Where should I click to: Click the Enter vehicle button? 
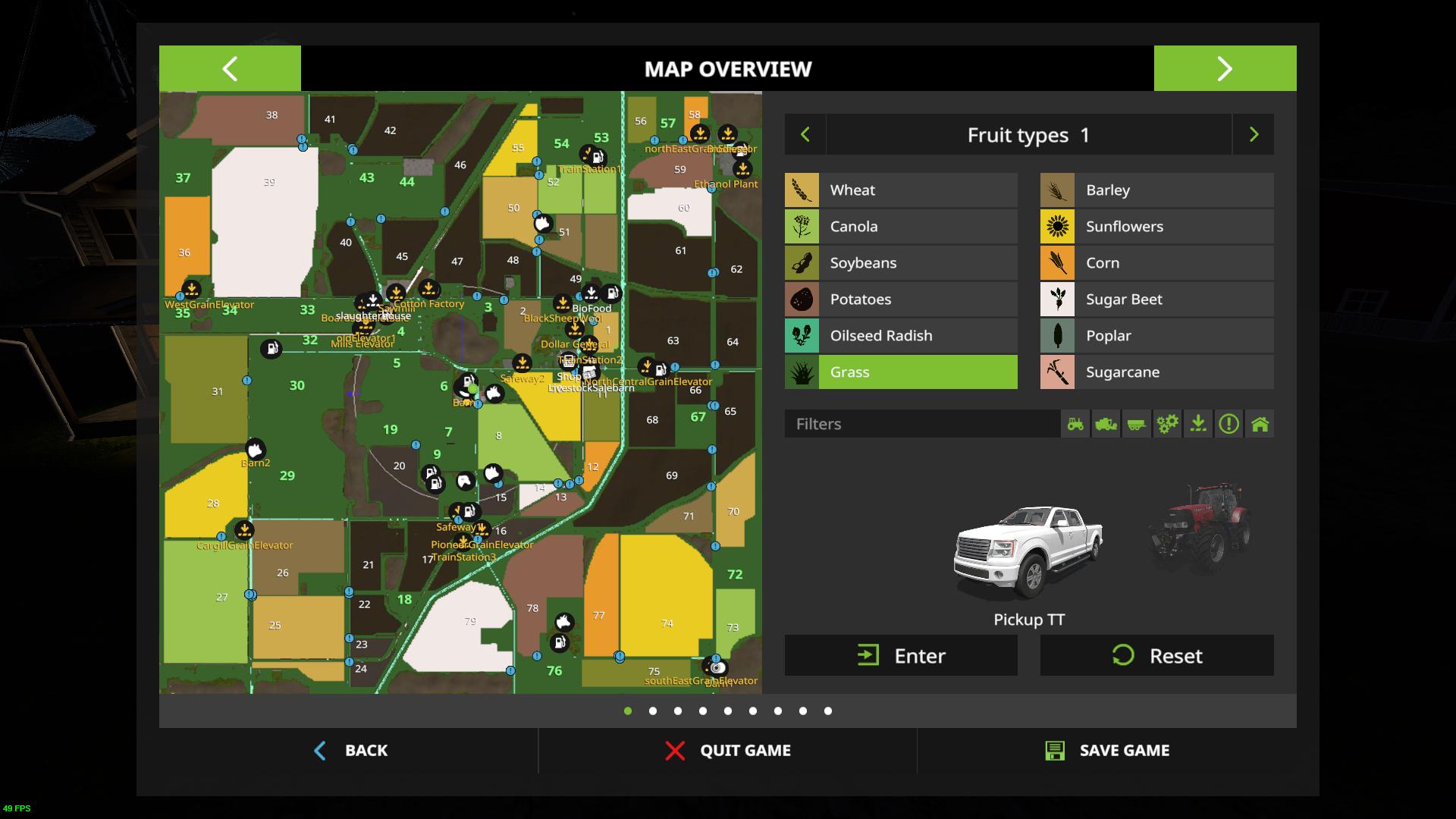click(x=901, y=656)
